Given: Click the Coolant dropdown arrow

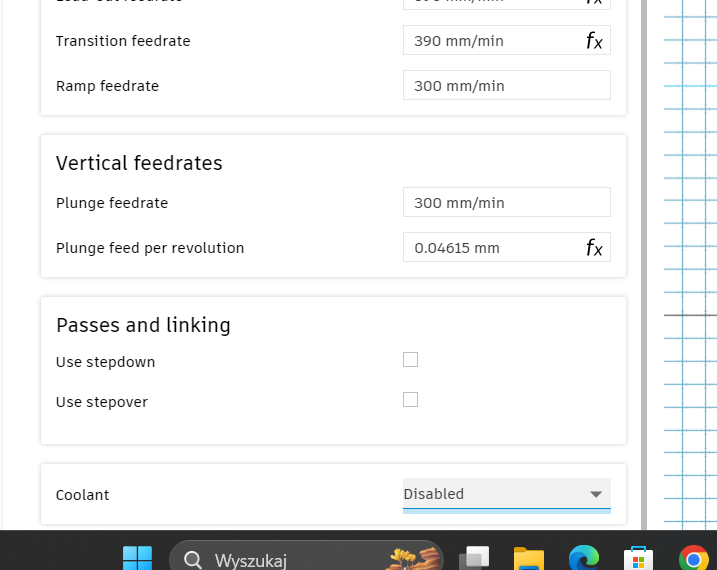Looking at the screenshot, I should 595,494.
